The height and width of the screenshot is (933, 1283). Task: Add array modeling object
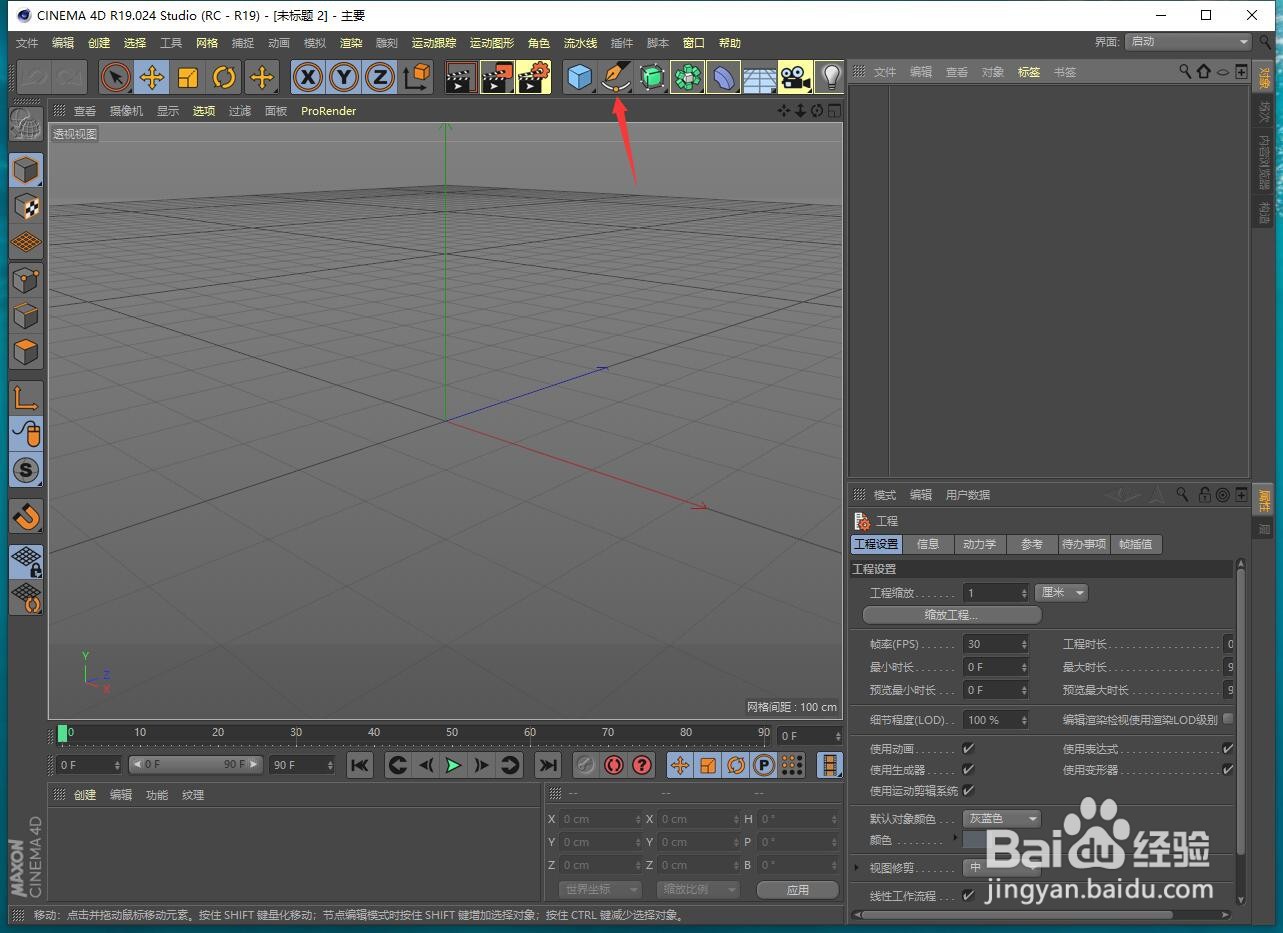pyautogui.click(x=688, y=77)
